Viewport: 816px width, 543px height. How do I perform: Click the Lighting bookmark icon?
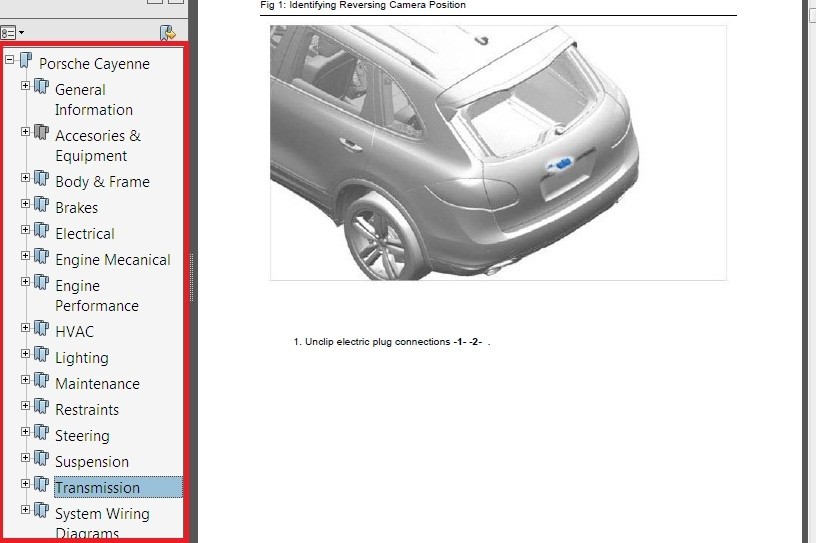(x=42, y=354)
